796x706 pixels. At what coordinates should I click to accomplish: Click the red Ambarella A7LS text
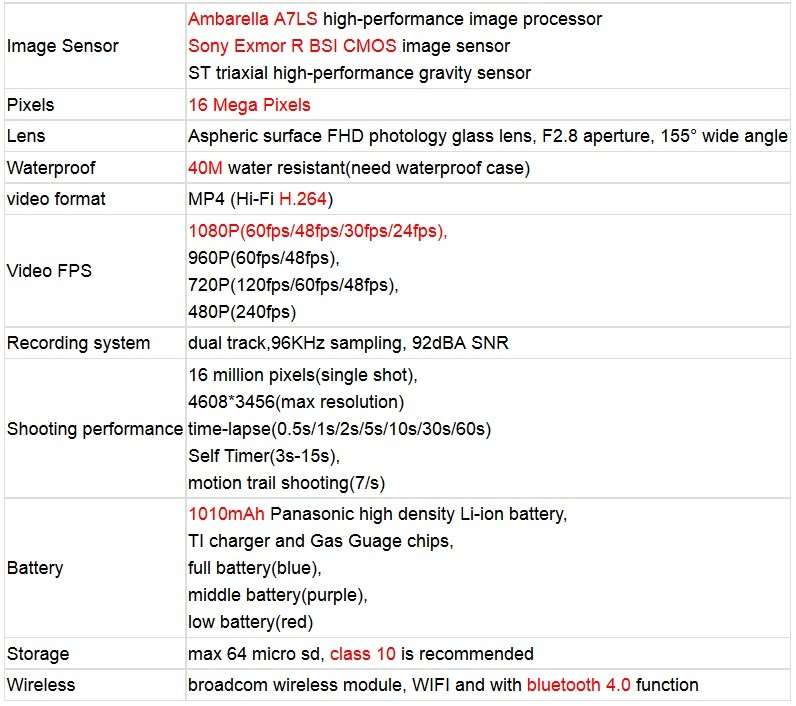tap(252, 19)
